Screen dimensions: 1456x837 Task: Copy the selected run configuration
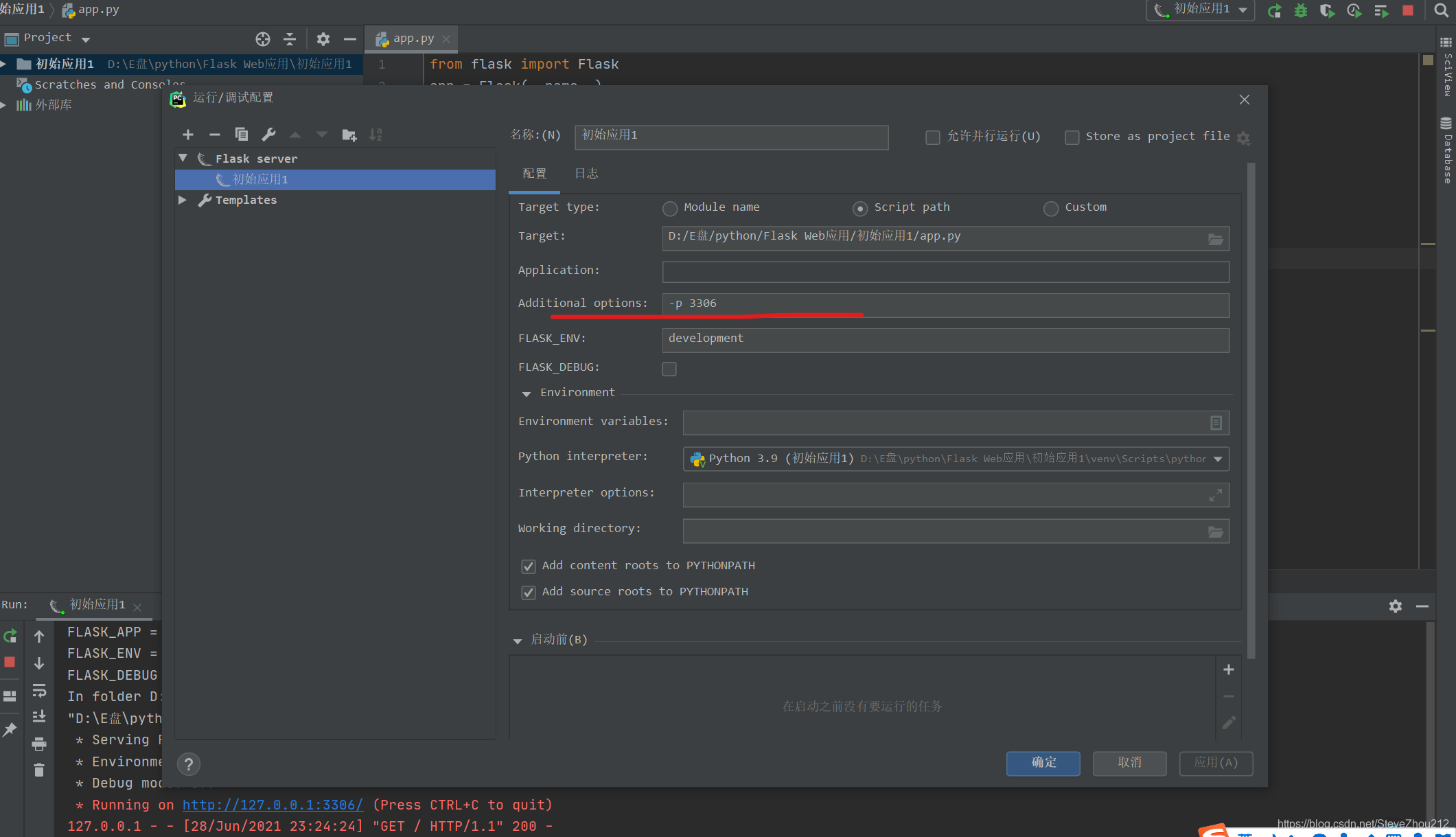(x=242, y=135)
